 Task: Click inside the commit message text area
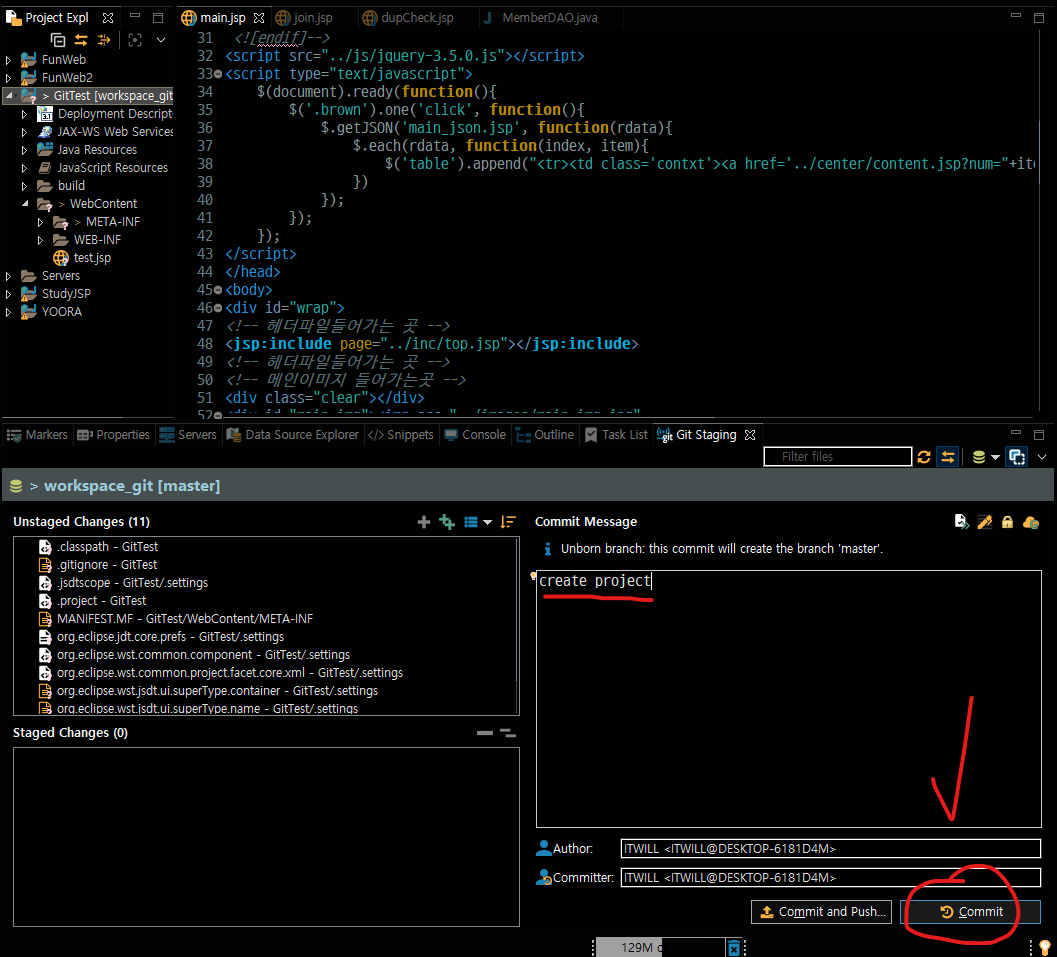point(789,699)
